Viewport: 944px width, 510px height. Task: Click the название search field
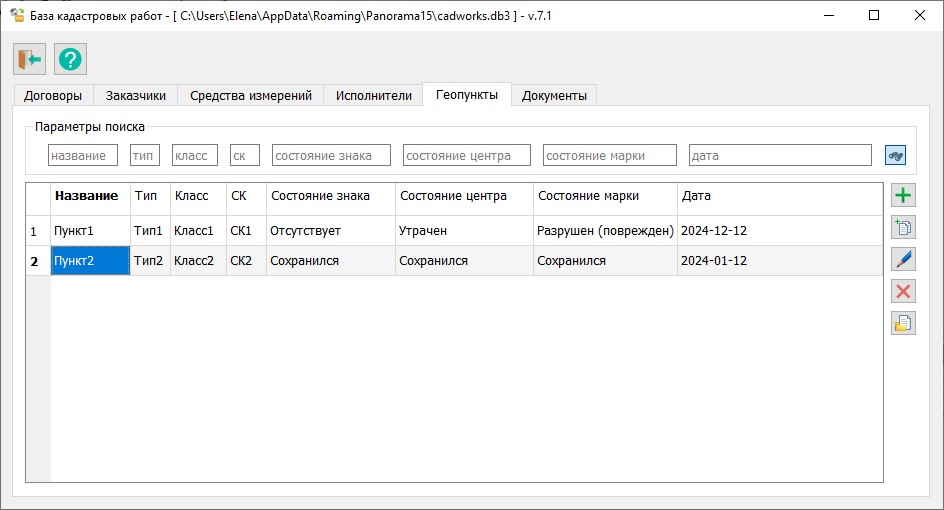click(x=83, y=155)
